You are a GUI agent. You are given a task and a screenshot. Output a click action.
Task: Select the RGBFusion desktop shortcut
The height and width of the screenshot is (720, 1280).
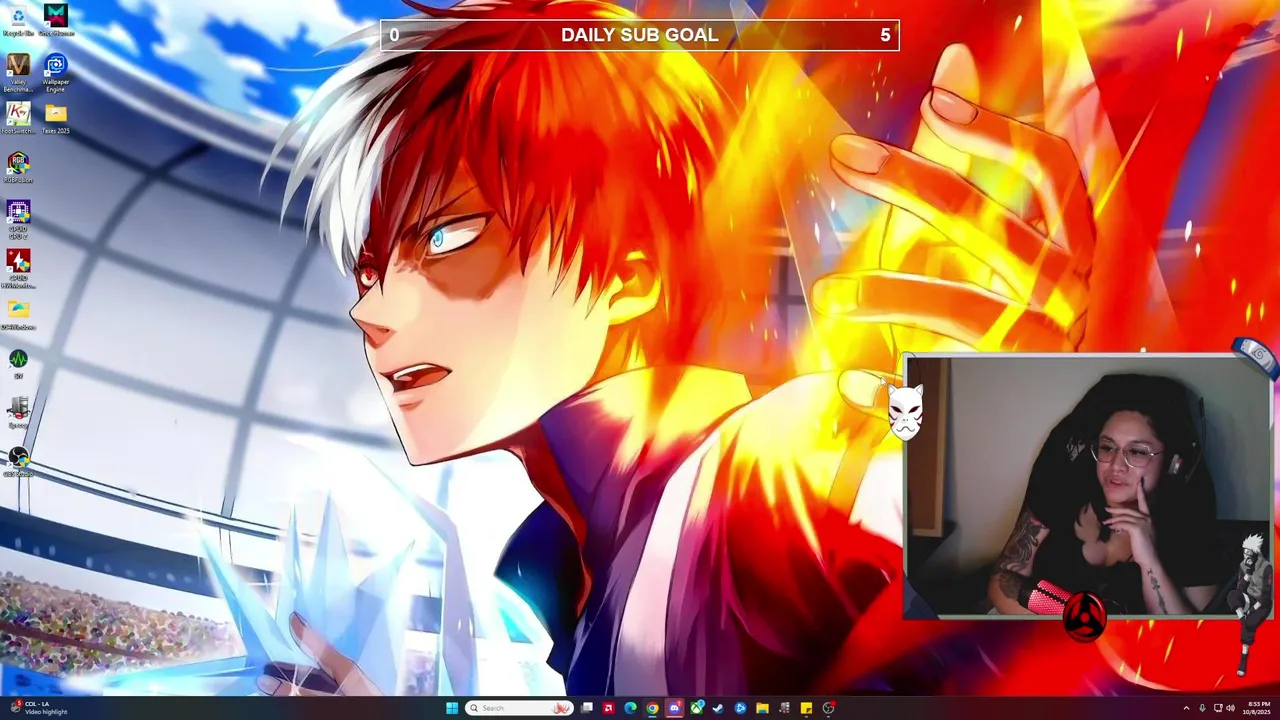(x=18, y=167)
